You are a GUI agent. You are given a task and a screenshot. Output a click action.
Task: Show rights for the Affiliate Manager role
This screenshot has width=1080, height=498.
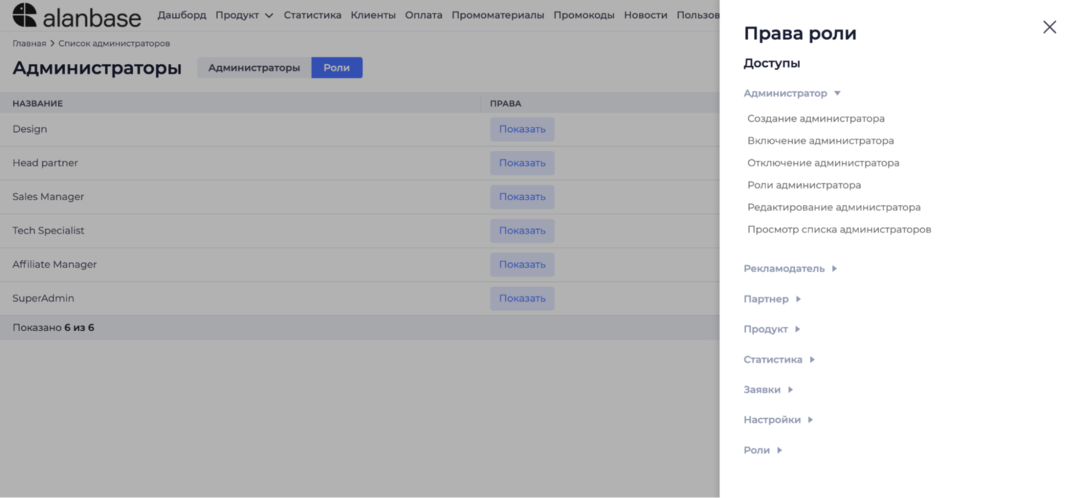pos(522,264)
